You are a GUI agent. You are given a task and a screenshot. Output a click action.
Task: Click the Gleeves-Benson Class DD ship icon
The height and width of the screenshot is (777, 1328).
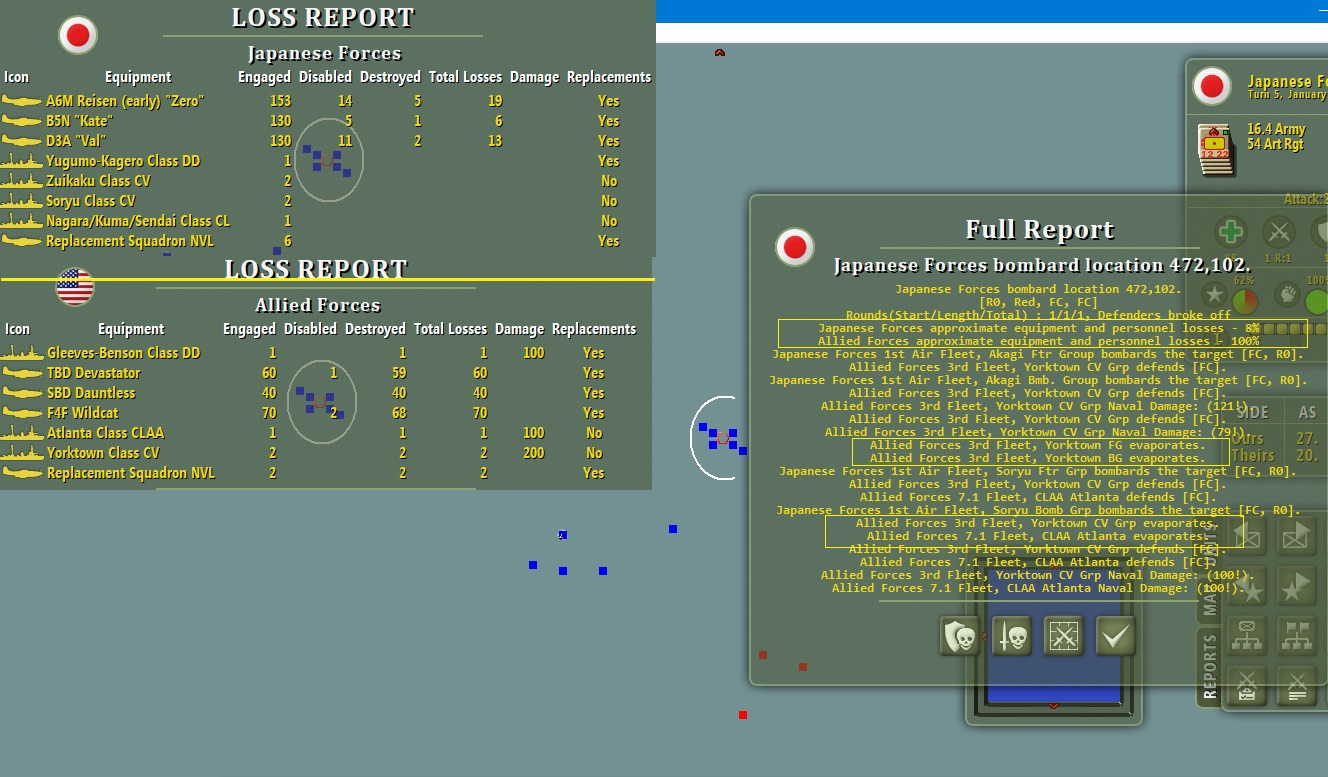coord(21,353)
